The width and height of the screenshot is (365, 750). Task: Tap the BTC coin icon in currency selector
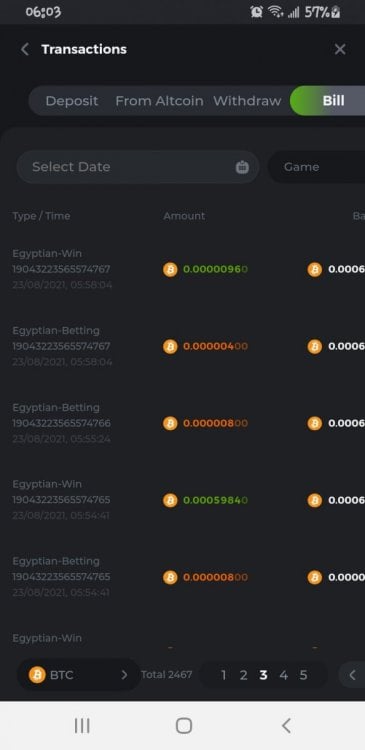pyautogui.click(x=37, y=675)
